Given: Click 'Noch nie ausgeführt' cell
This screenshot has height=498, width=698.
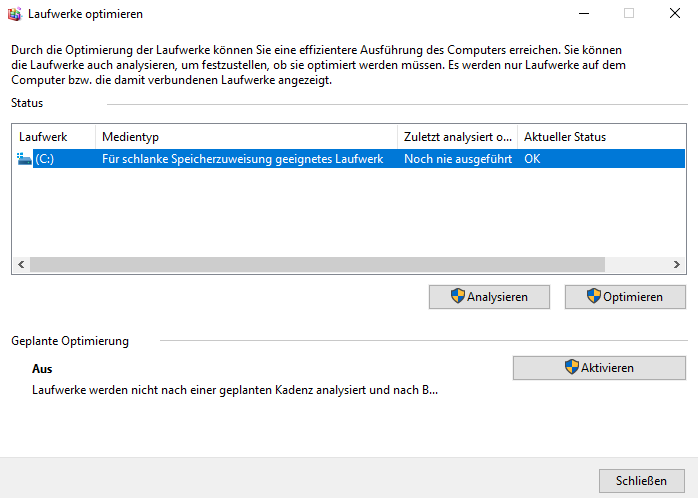Looking at the screenshot, I should (458, 159).
